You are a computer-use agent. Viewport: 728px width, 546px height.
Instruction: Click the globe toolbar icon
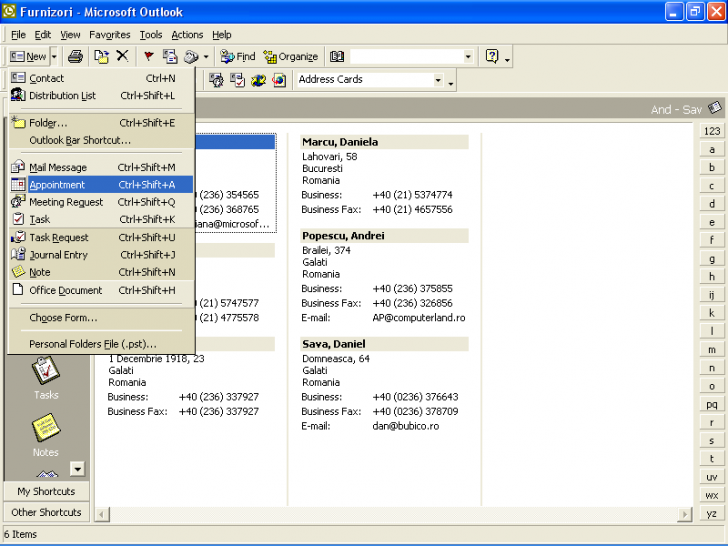point(258,80)
